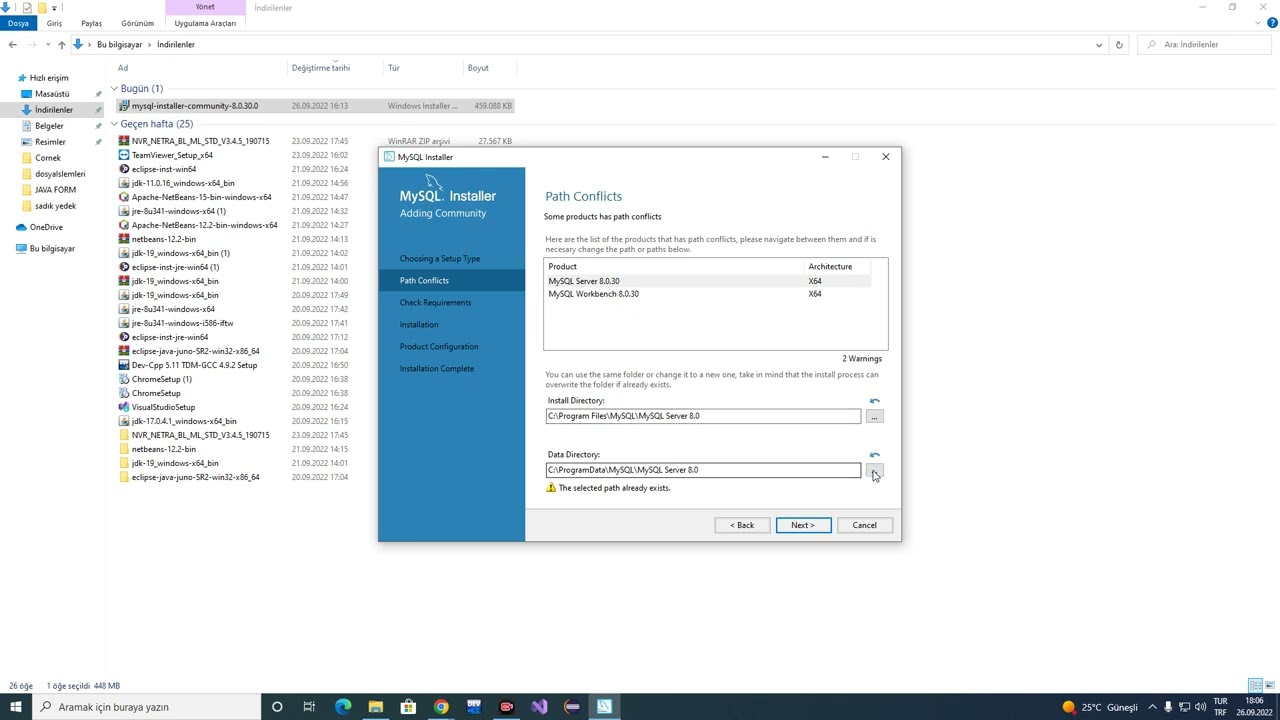
Task: Focus the Data Directory path field
Action: (x=703, y=470)
